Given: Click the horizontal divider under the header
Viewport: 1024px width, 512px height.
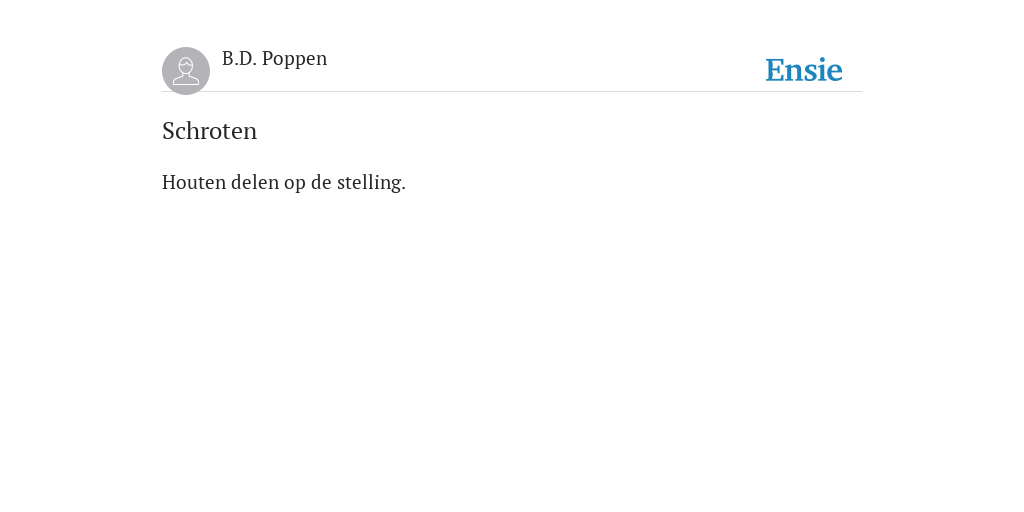Looking at the screenshot, I should pos(512,92).
